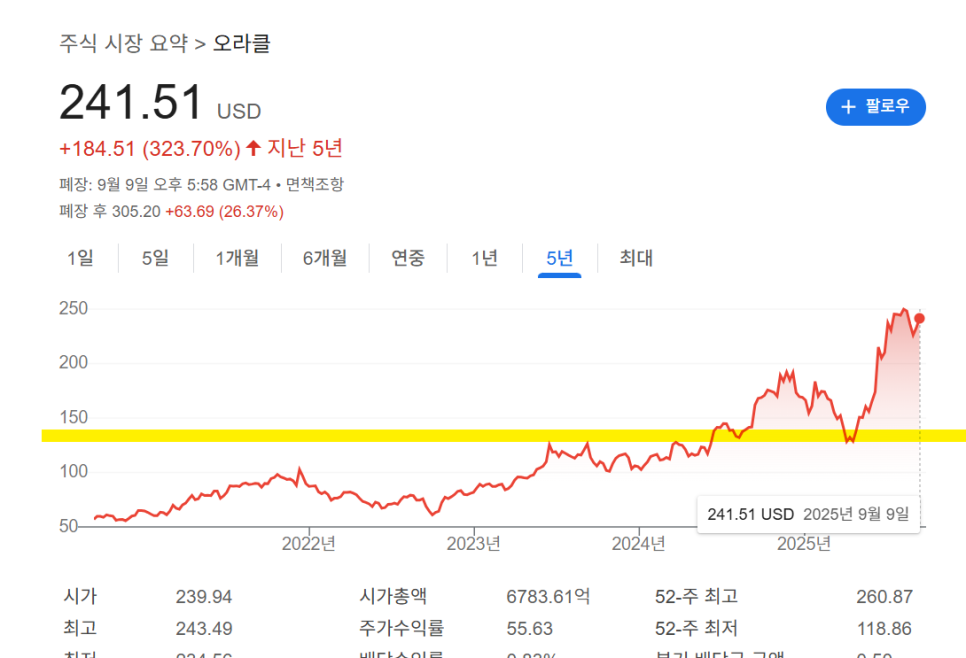Click the 주가수익률 label
Viewport: 966px width, 658px height.
[x=402, y=628]
